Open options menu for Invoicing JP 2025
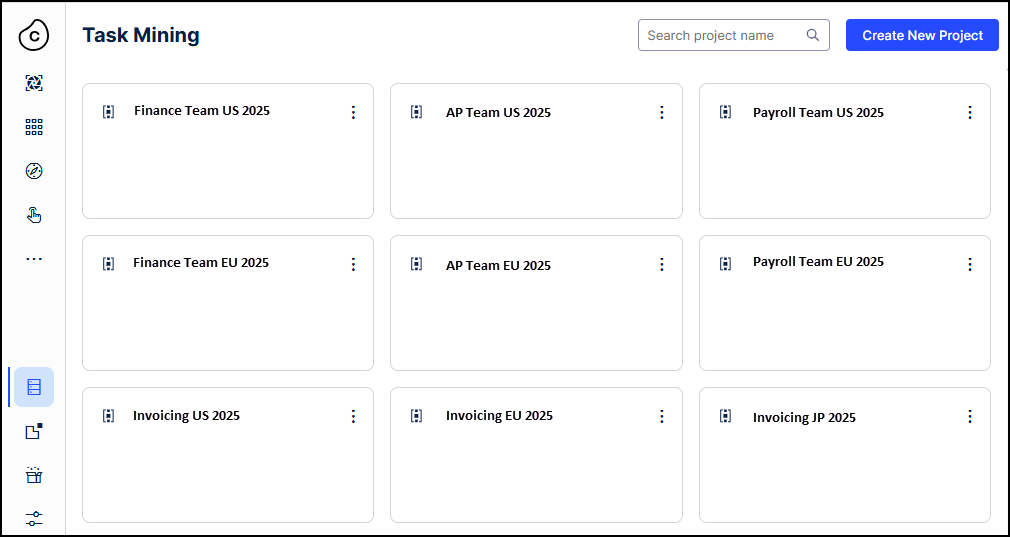The image size is (1010, 537). (969, 416)
